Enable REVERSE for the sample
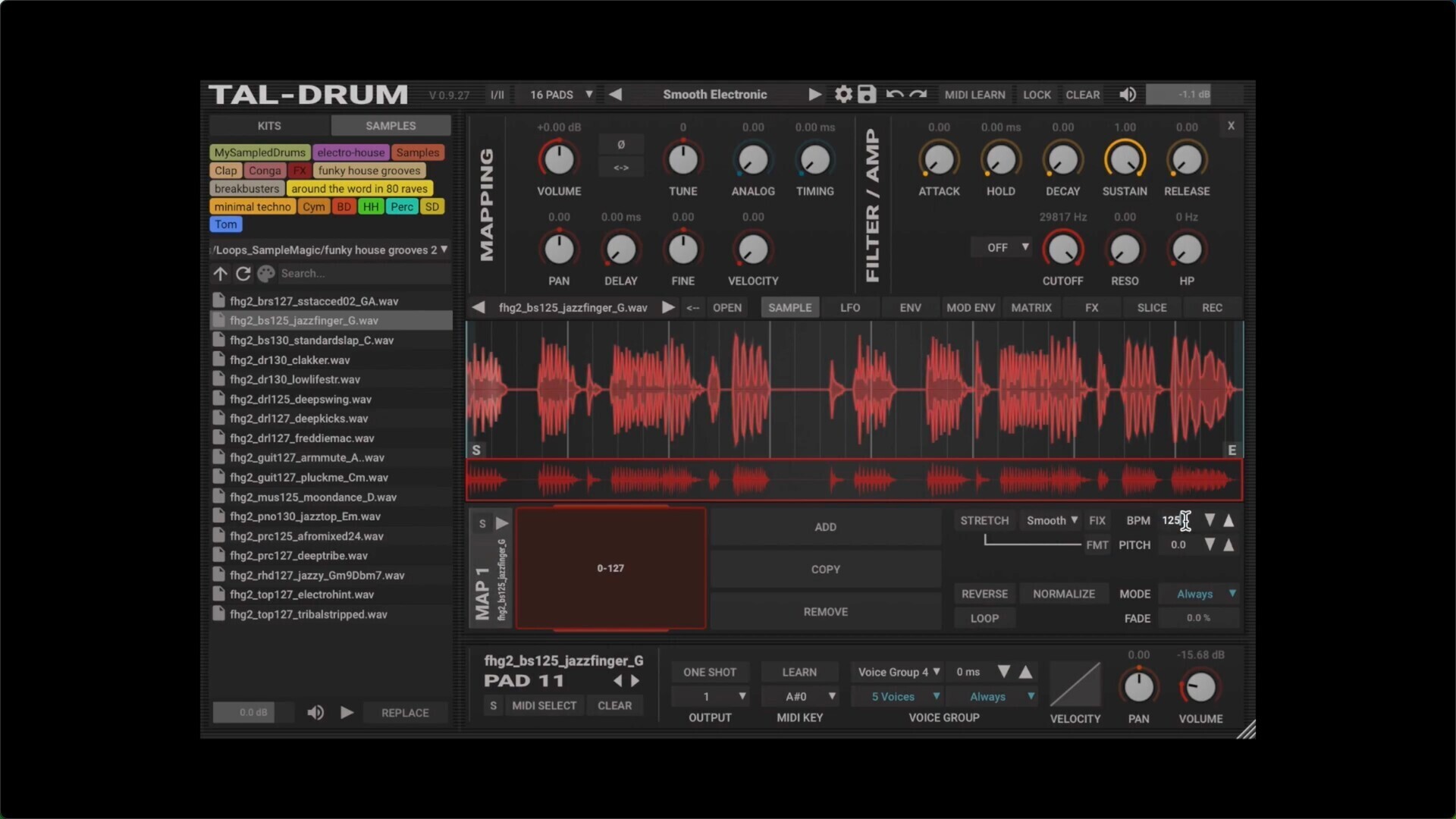The height and width of the screenshot is (819, 1456). pos(984,595)
